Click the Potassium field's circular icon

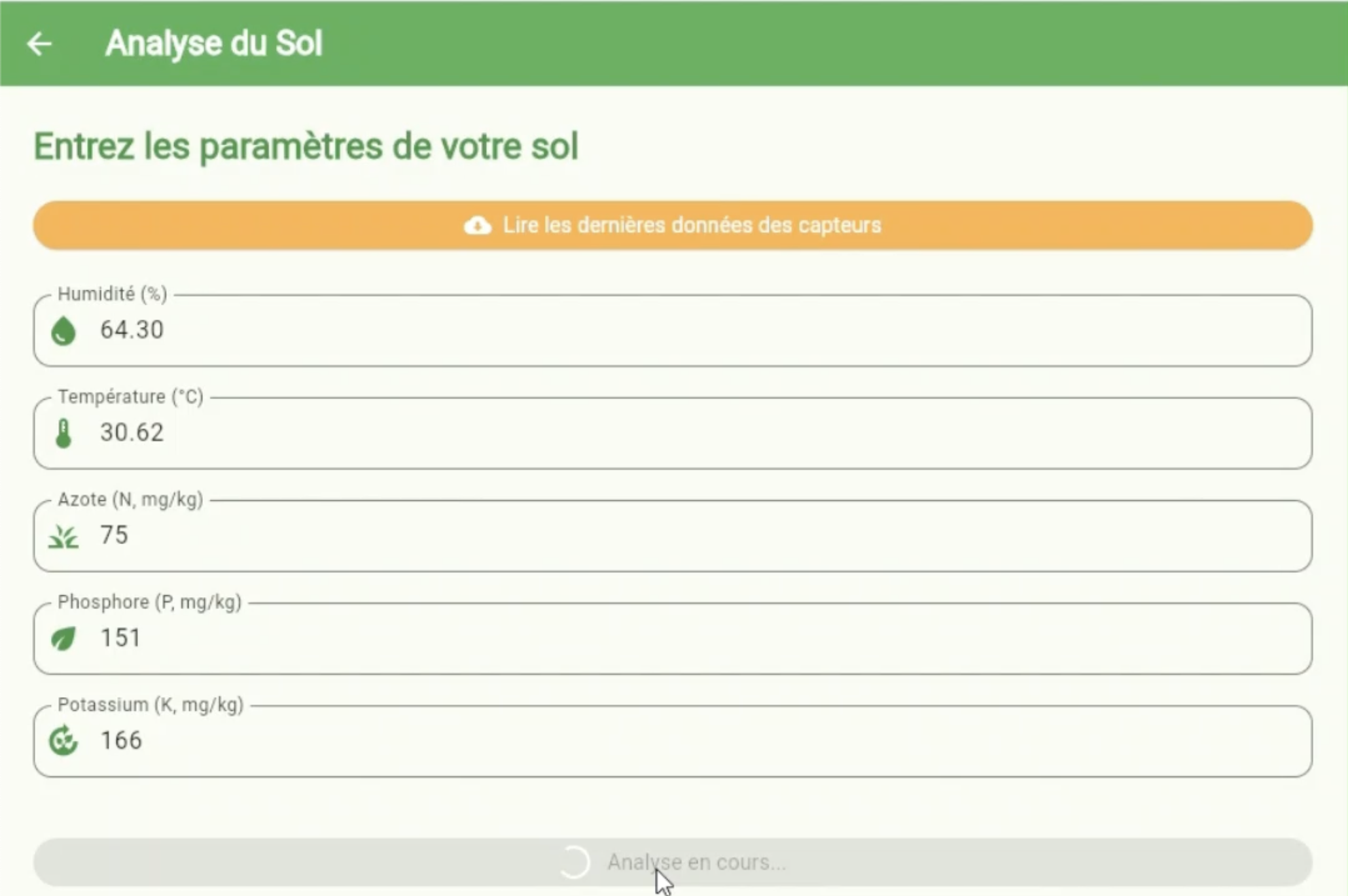click(63, 741)
